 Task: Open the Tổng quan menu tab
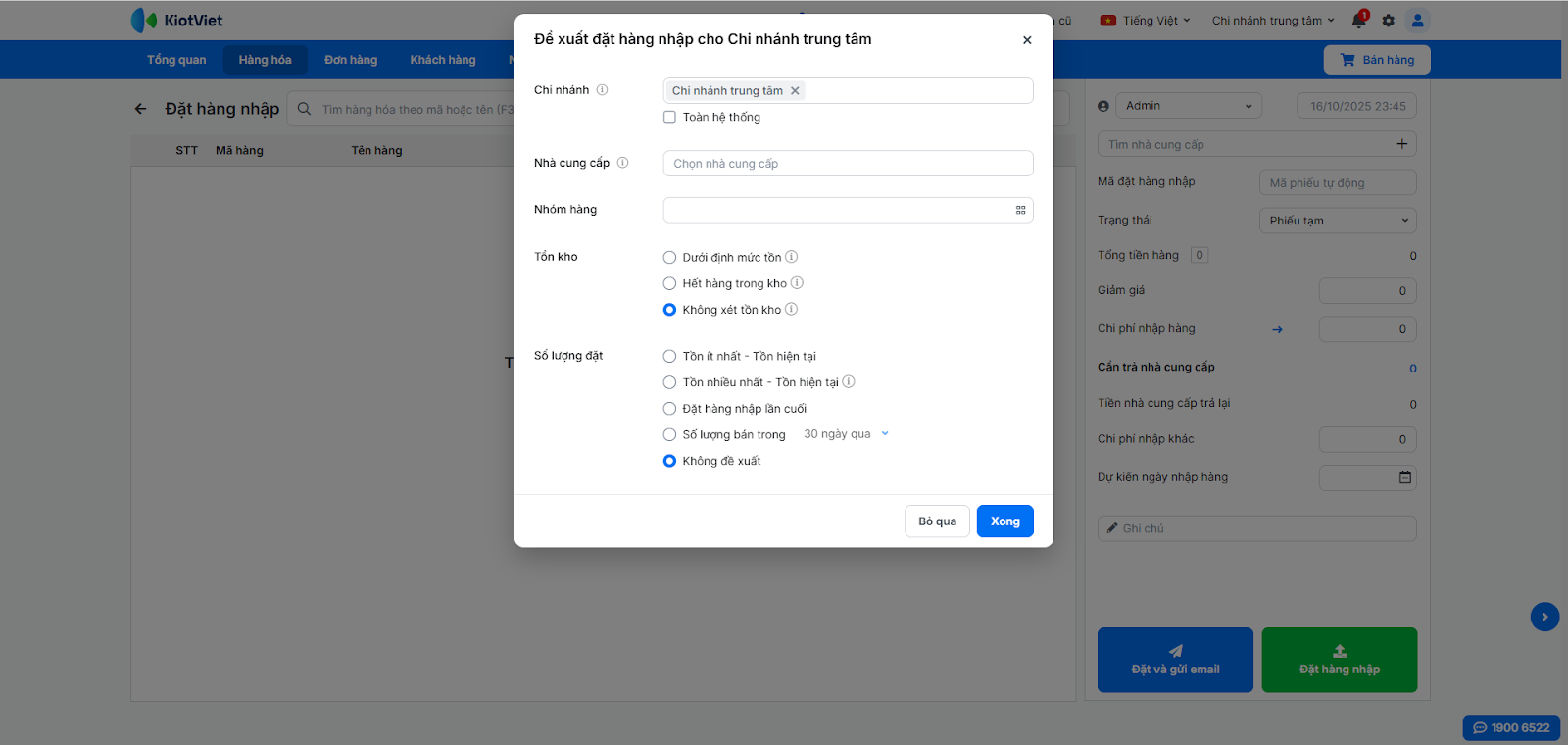tap(176, 60)
